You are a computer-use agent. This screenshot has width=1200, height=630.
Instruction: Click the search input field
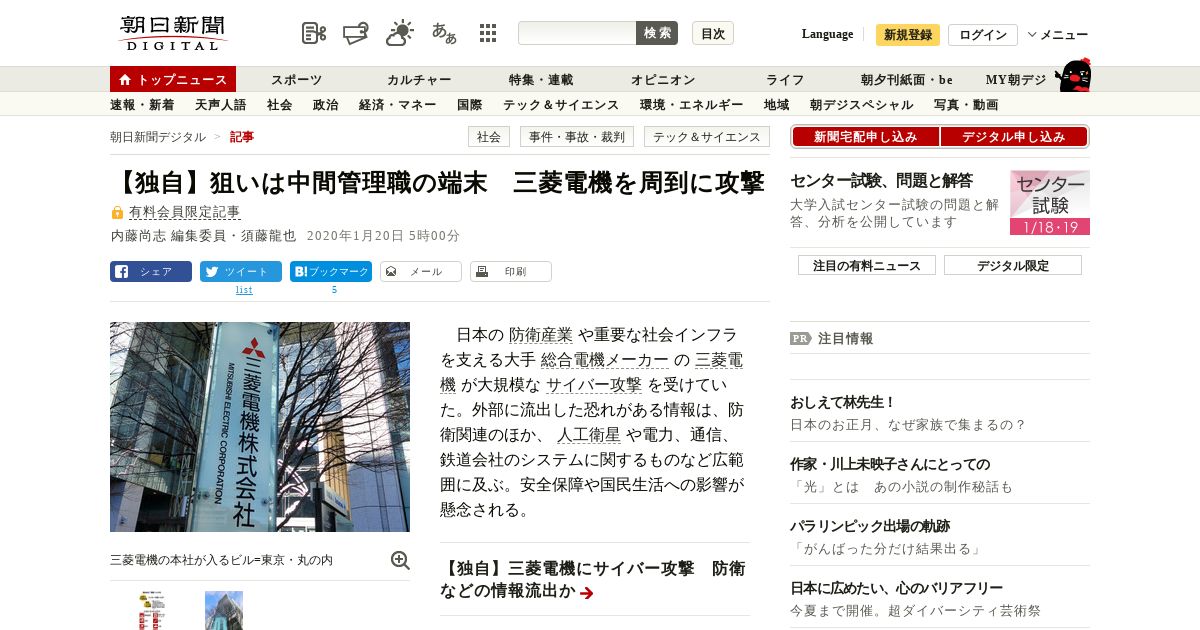click(x=577, y=33)
